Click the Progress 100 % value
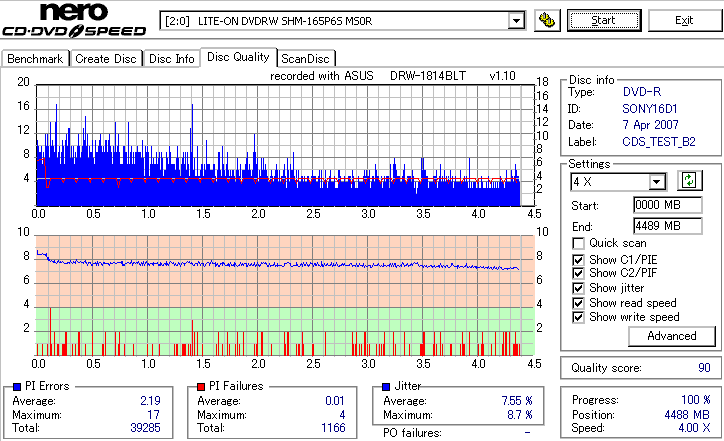Image resolution: width=724 pixels, height=441 pixels. coord(696,400)
